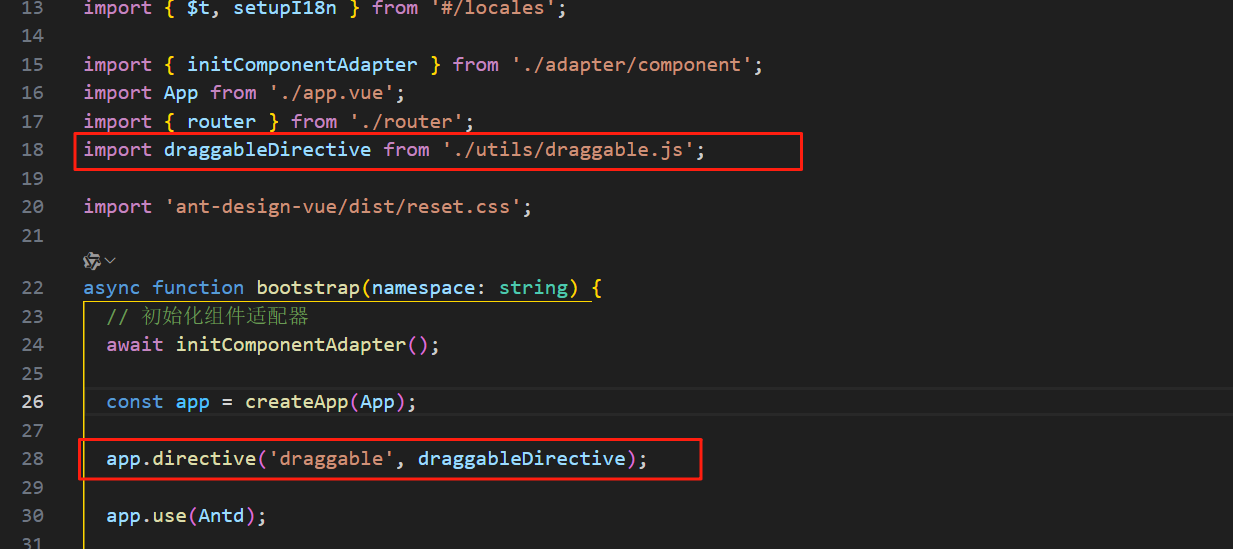Click router identifier in braces on line 17
This screenshot has width=1233, height=549.
coord(222,122)
